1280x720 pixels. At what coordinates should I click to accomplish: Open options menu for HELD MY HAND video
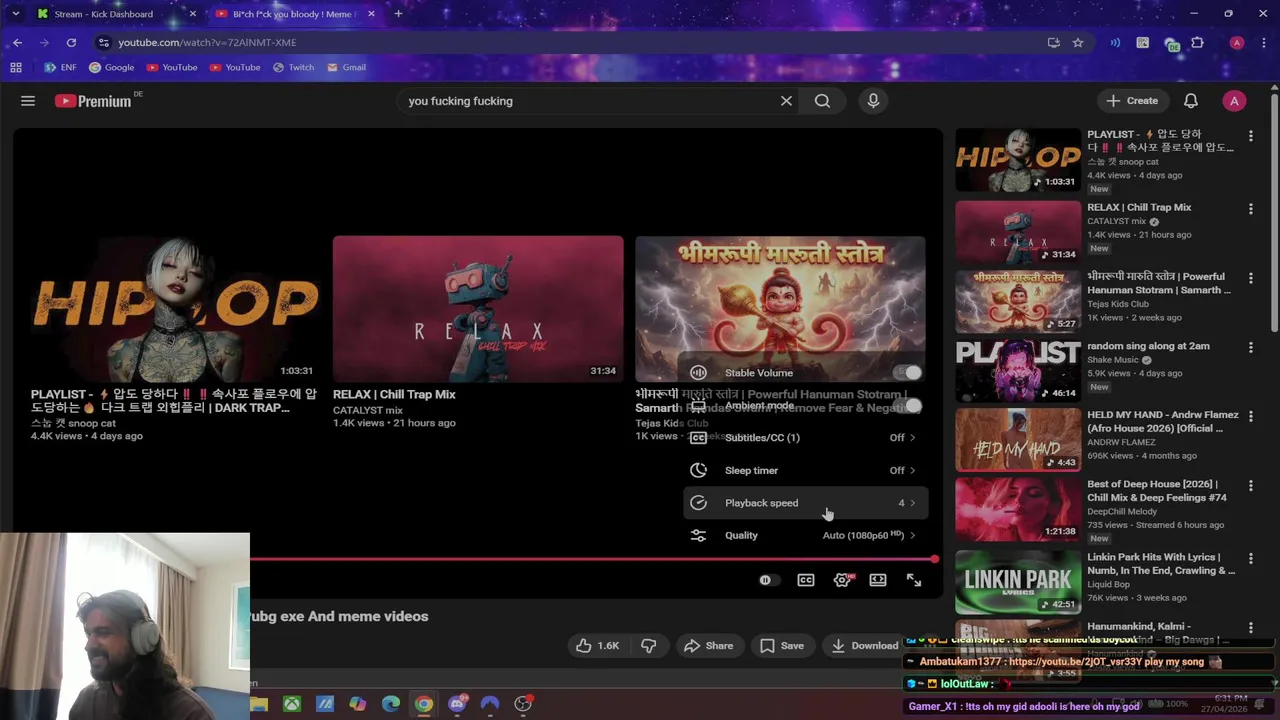1250,417
